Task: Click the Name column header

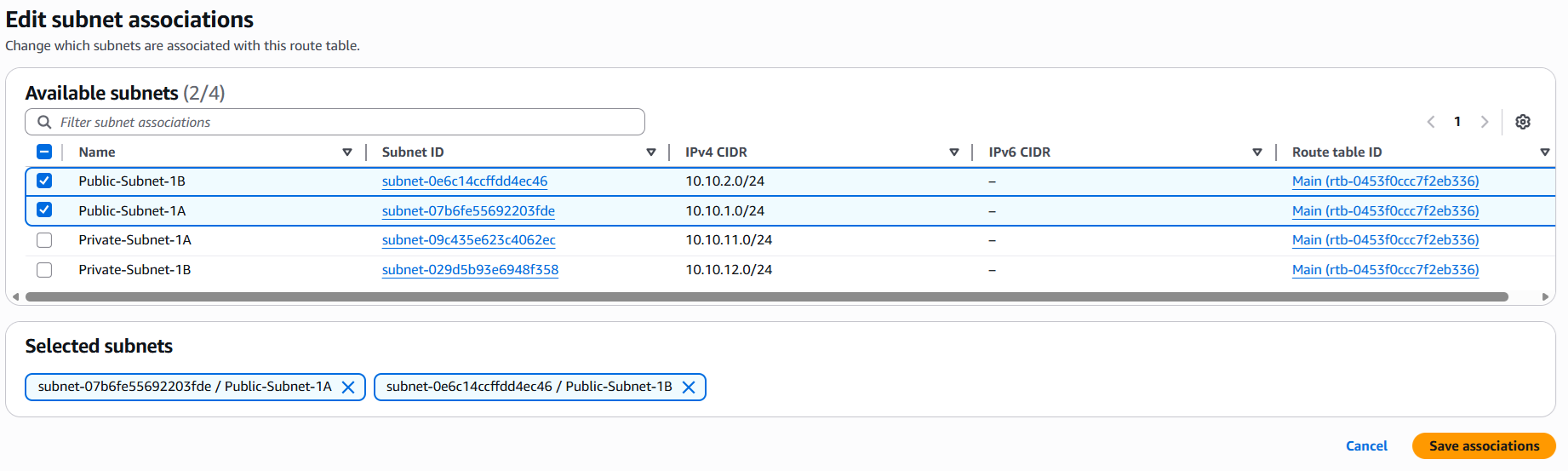Action: click(x=97, y=152)
